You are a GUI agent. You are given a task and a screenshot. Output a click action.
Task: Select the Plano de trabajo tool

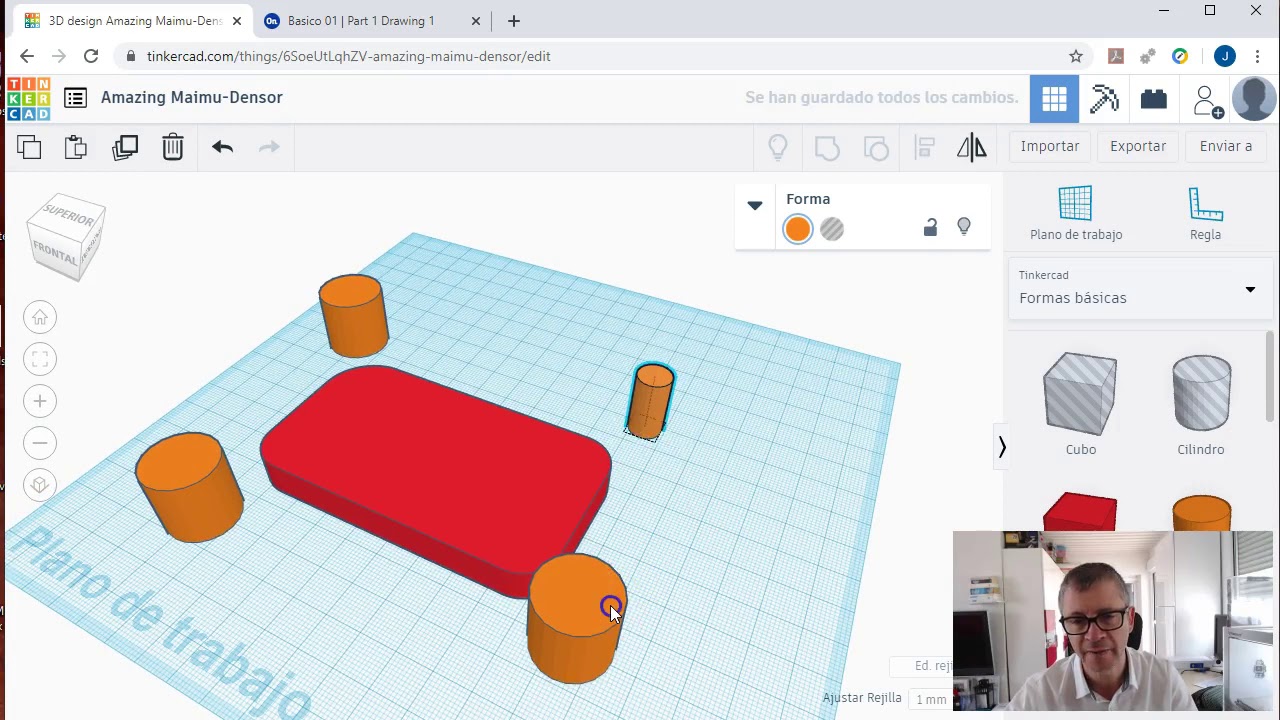pyautogui.click(x=1076, y=213)
